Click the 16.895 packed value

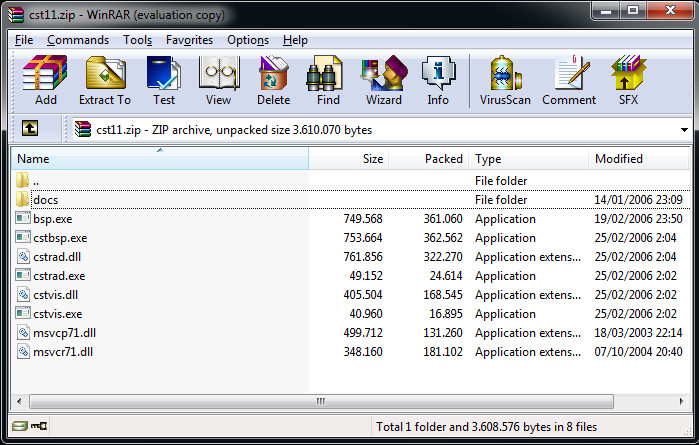[446, 314]
